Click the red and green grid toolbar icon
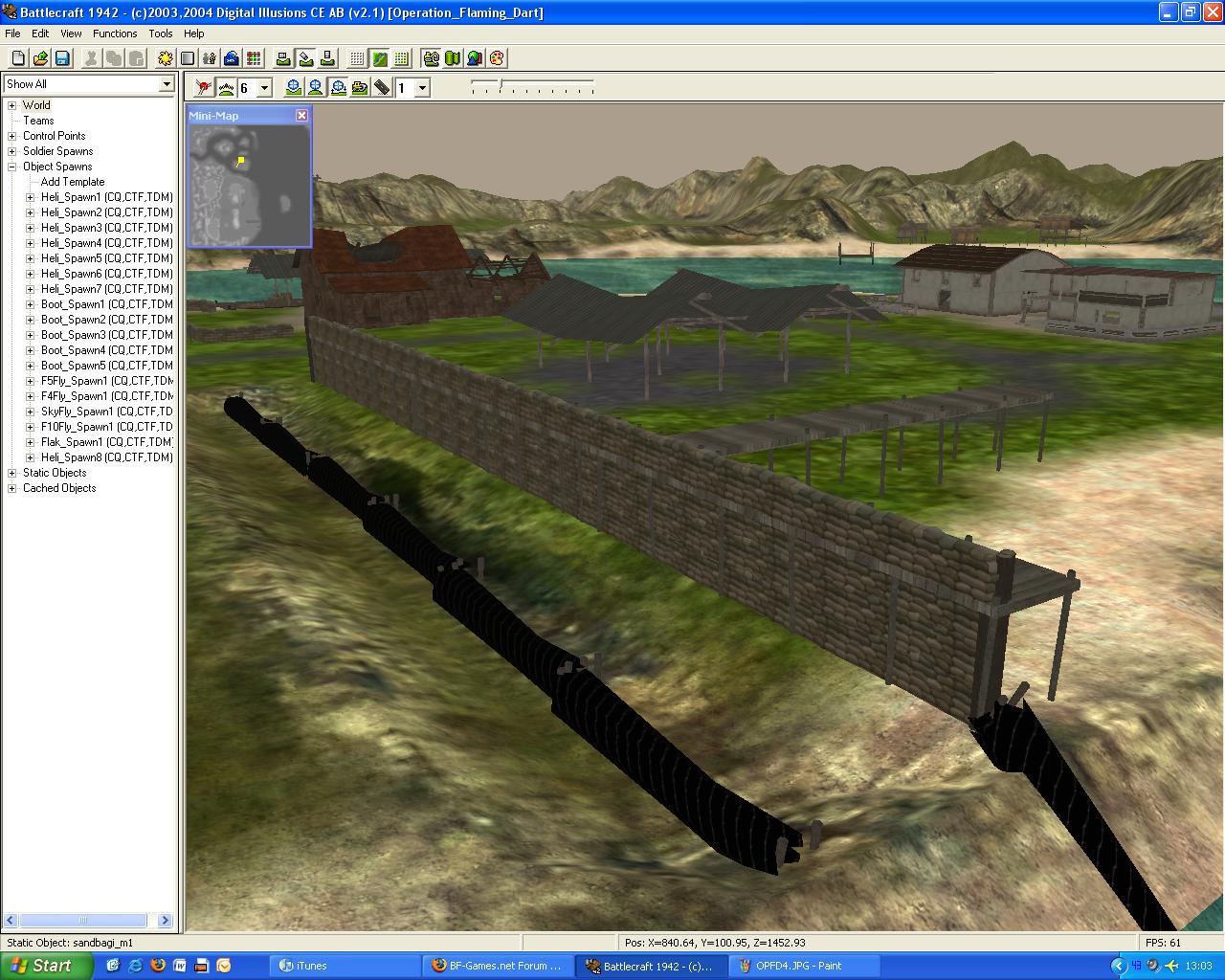 pos(254,58)
